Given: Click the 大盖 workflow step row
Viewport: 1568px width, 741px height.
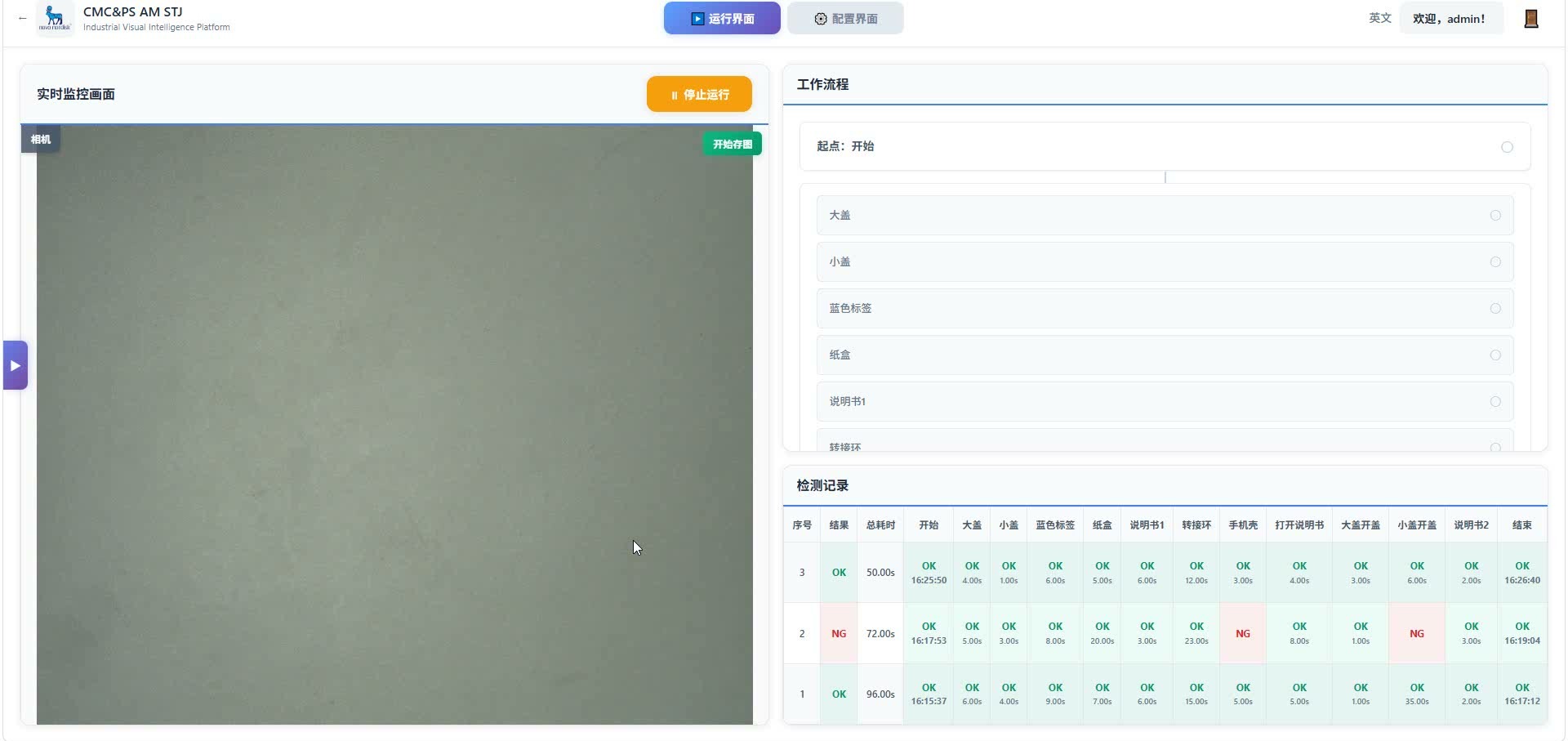Looking at the screenshot, I should click(1165, 216).
